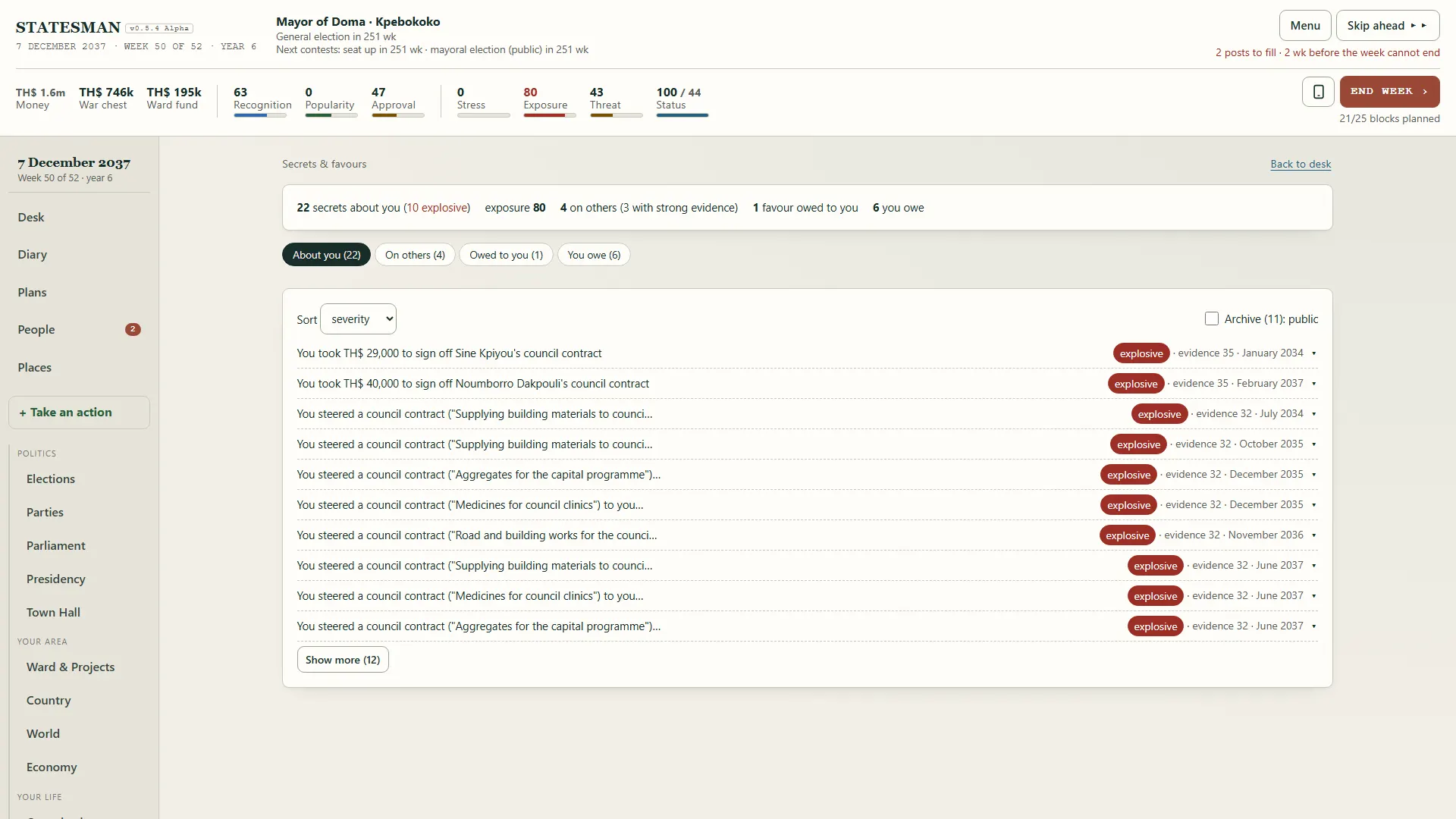Open Ward & Projects page
The width and height of the screenshot is (1456, 819).
point(71,667)
